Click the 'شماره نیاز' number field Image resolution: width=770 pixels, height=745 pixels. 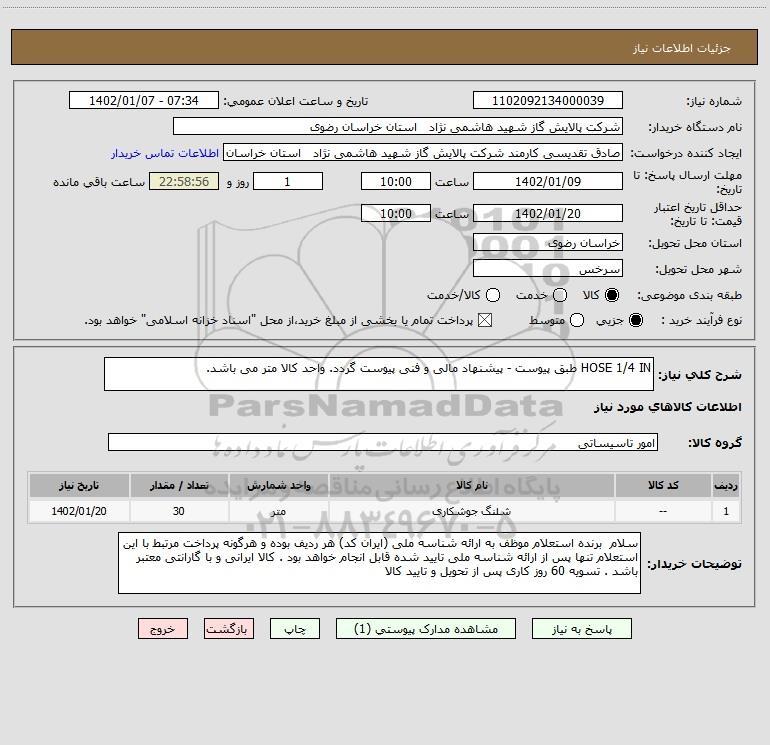pyautogui.click(x=547, y=101)
